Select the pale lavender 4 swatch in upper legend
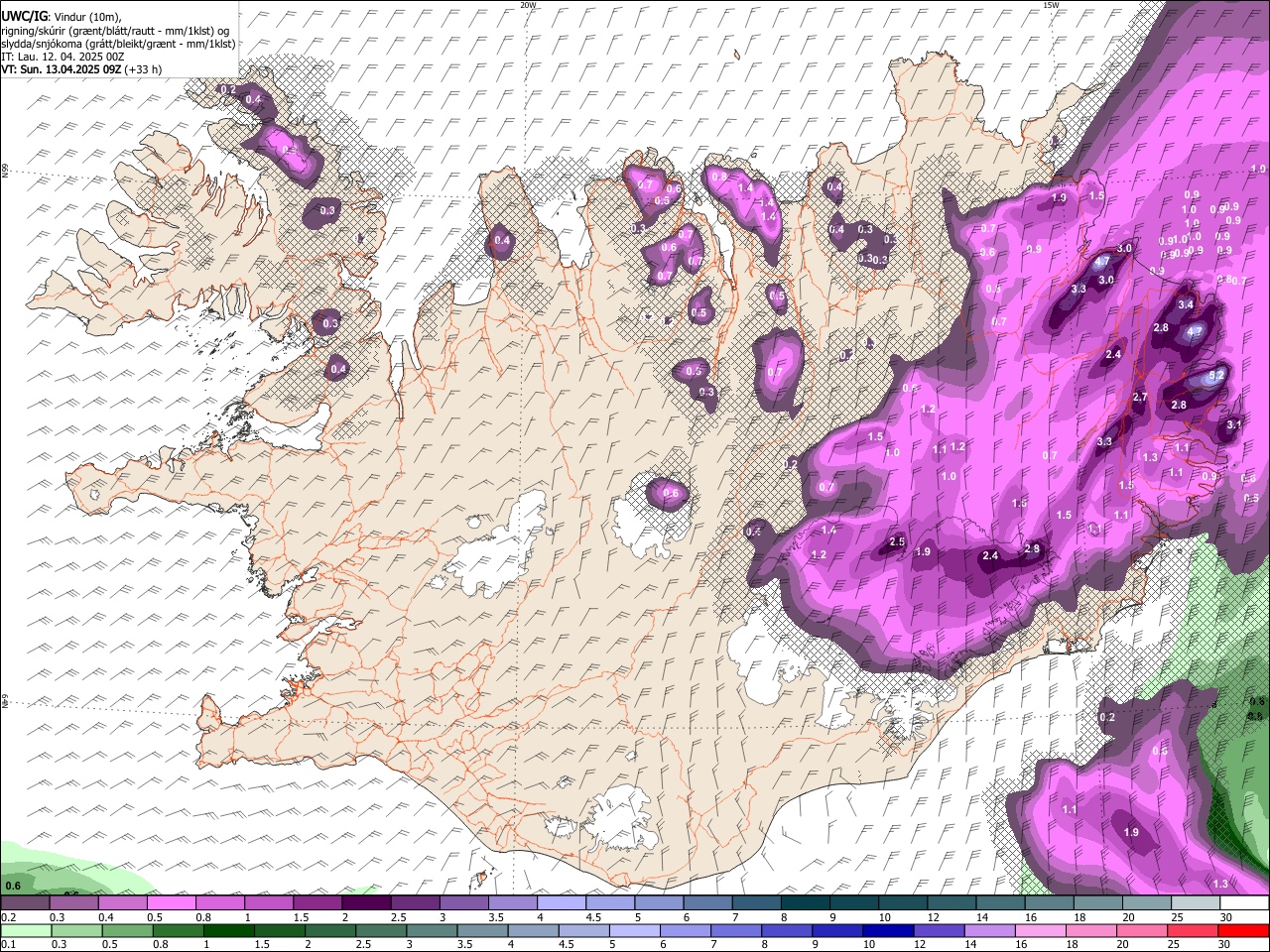 click(x=560, y=903)
